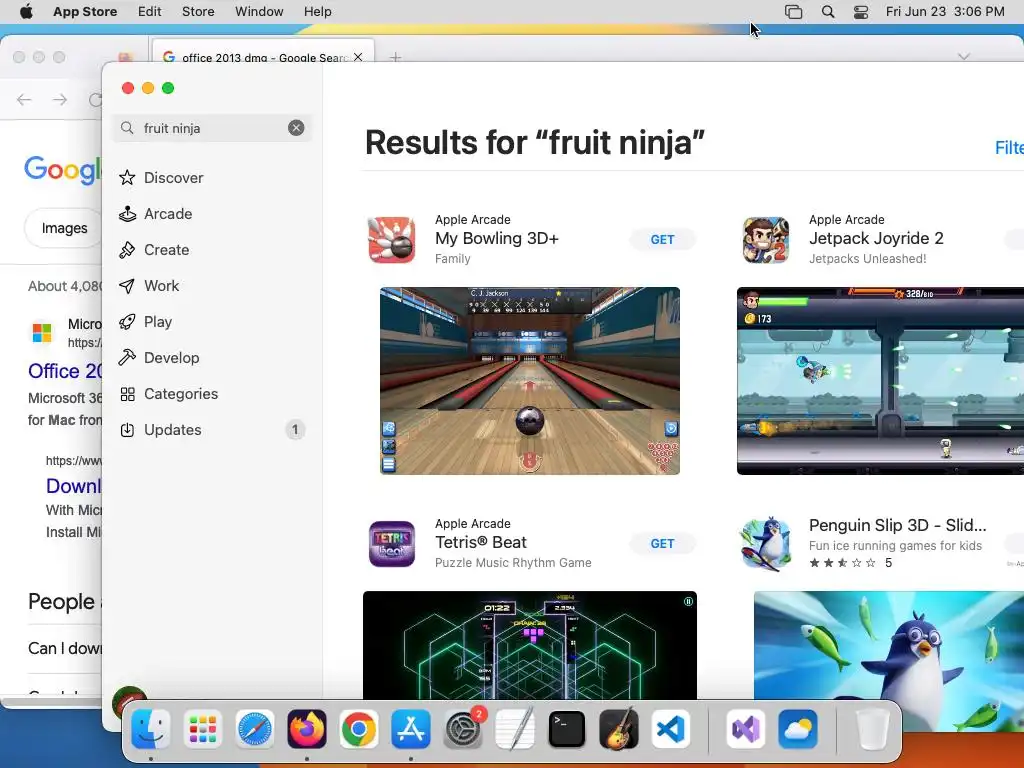Screen dimensions: 1024x768
Task: Open Weather app from the Dock
Action: click(797, 729)
